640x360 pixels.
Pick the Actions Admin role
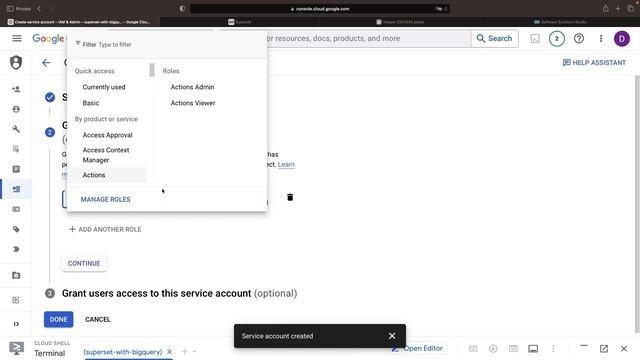pyautogui.click(x=192, y=87)
